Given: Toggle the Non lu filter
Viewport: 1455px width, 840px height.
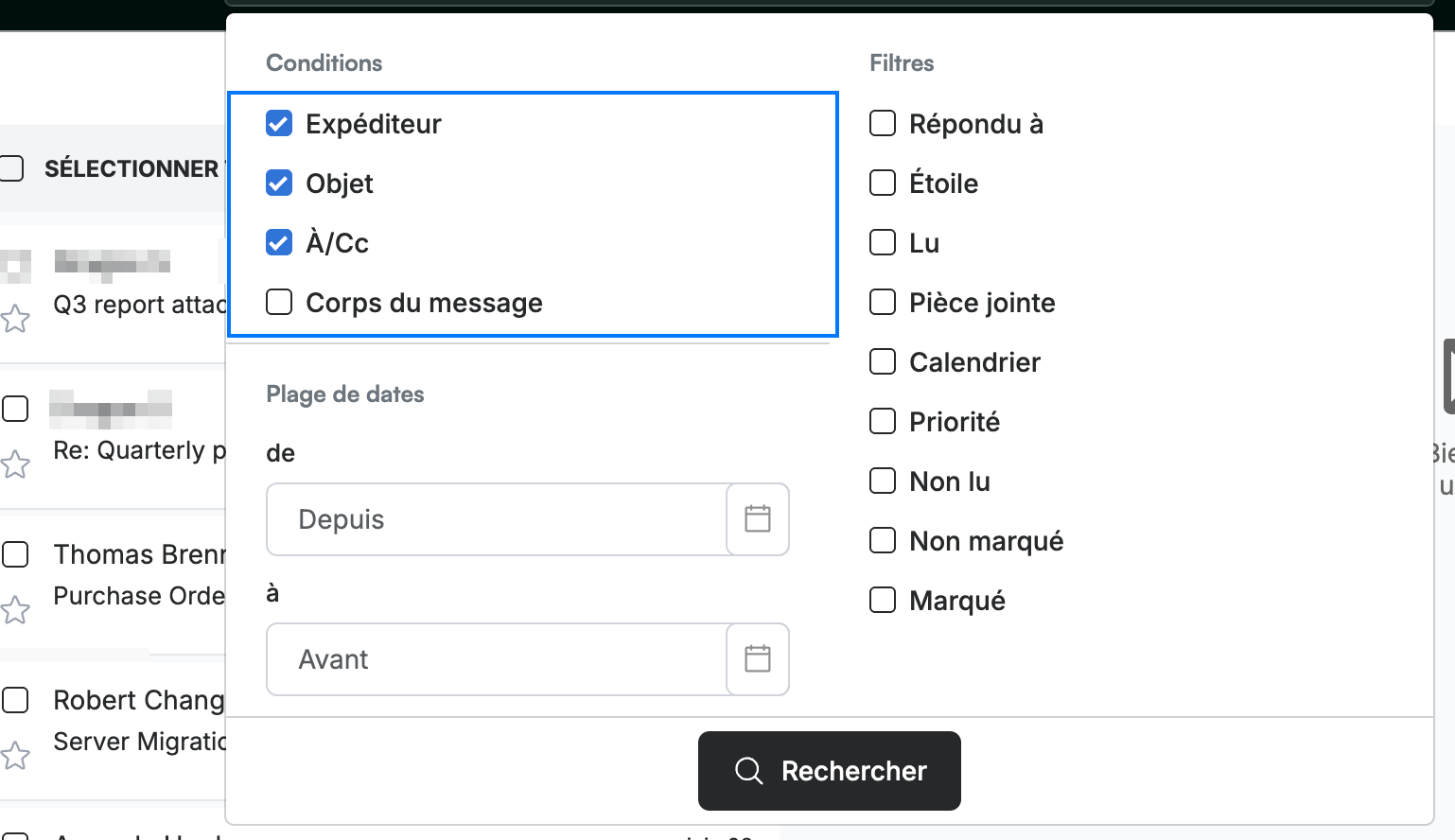Looking at the screenshot, I should tap(883, 481).
